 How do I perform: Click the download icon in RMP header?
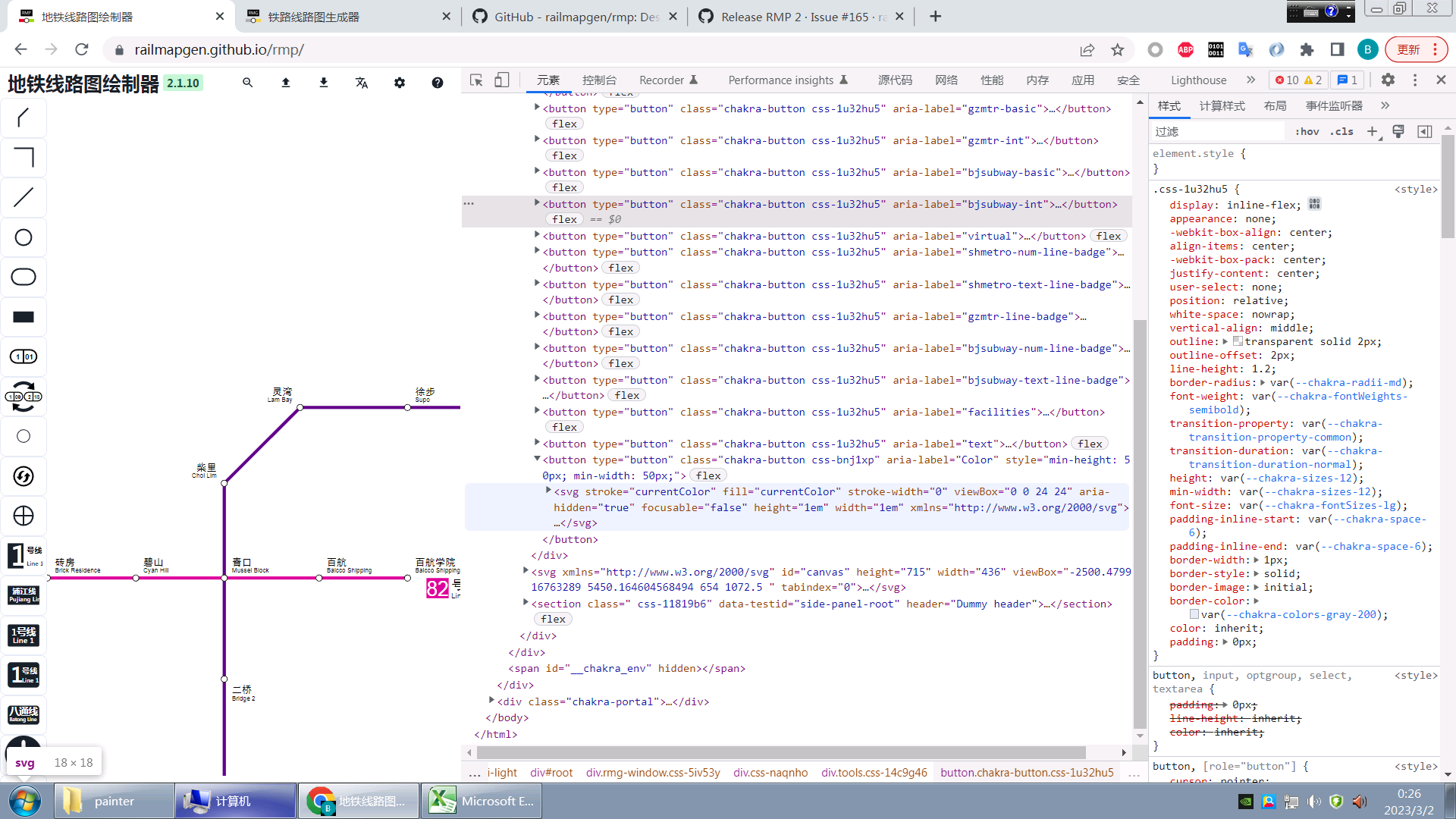[324, 83]
